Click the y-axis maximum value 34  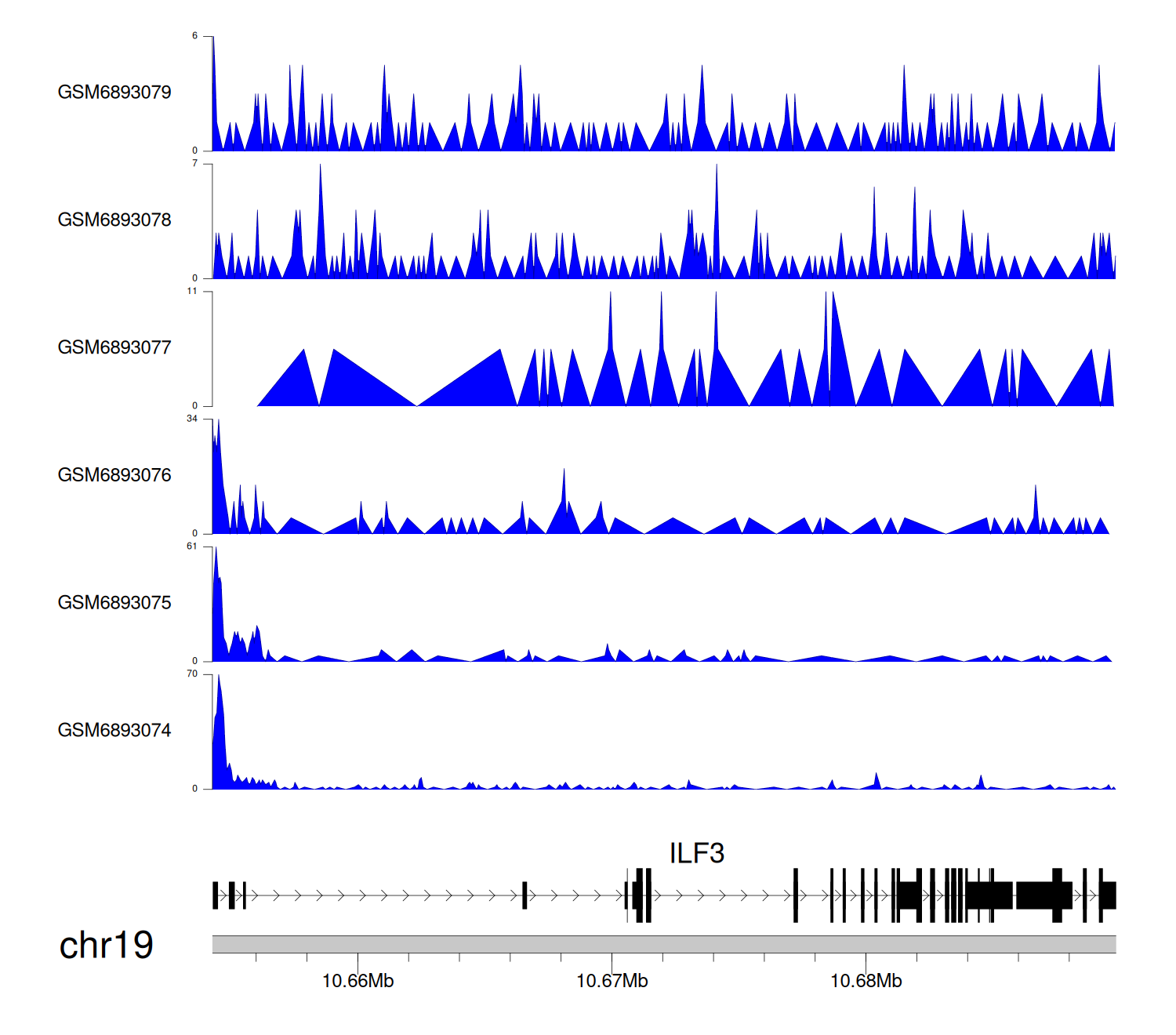pos(192,419)
